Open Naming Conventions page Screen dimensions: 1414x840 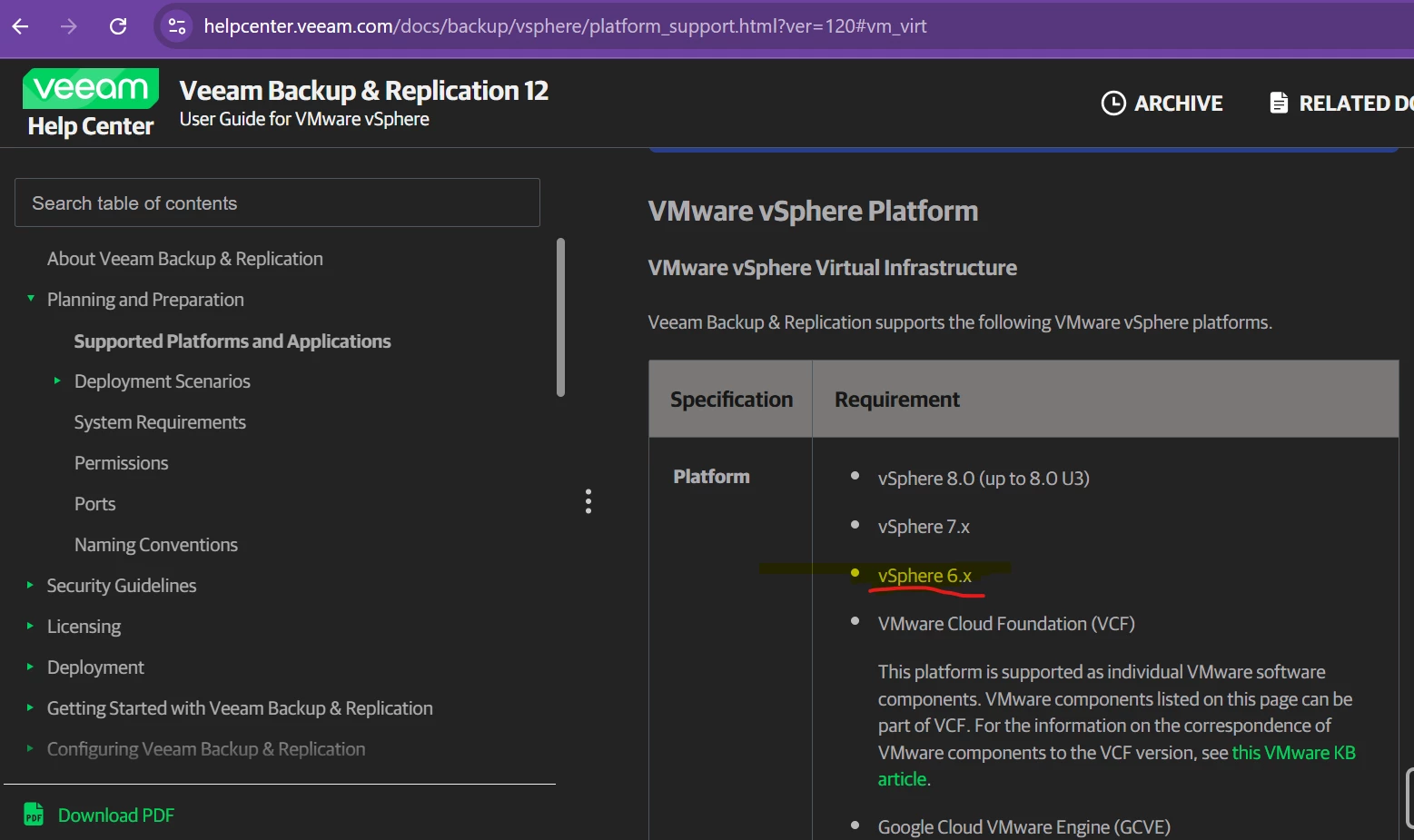156,545
